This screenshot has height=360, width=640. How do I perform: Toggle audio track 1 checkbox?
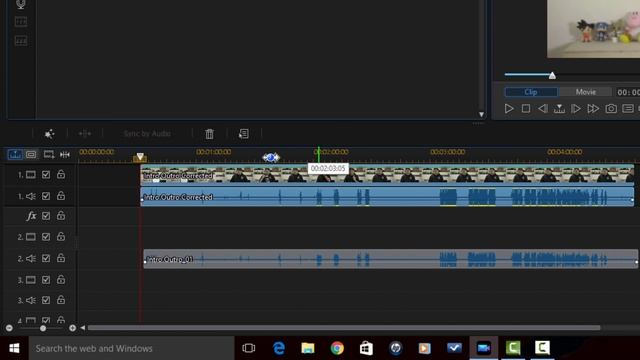46,196
